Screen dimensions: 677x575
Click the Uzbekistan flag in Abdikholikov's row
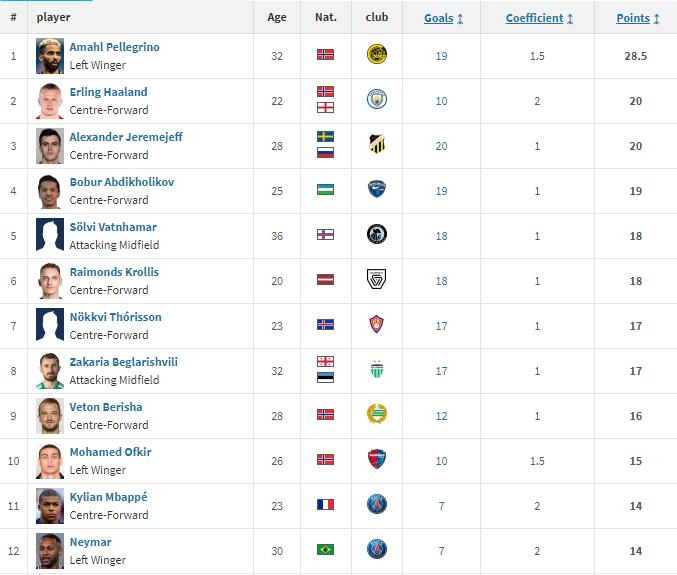tap(325, 190)
